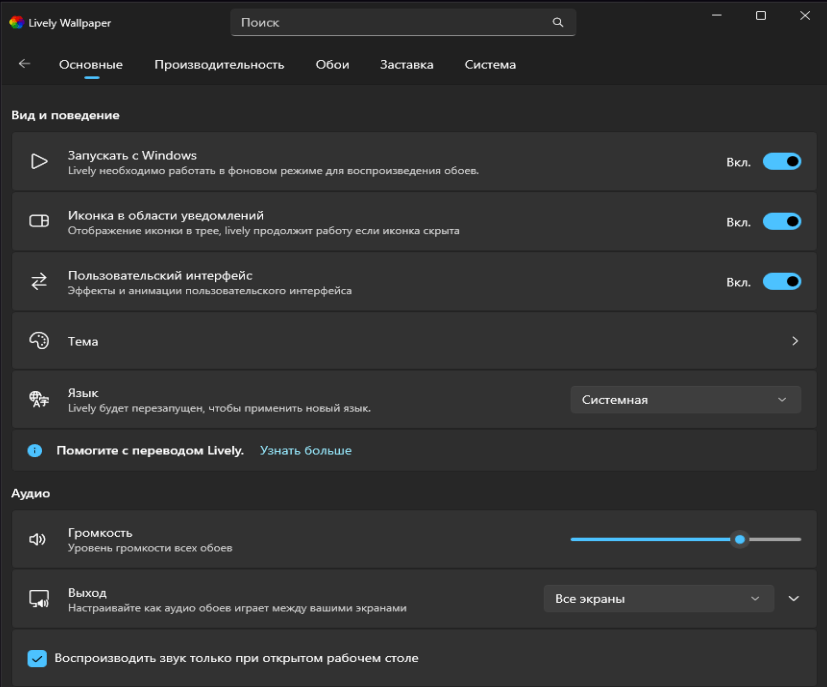Follow the Узнать больше link
827x687 pixels.
click(306, 450)
